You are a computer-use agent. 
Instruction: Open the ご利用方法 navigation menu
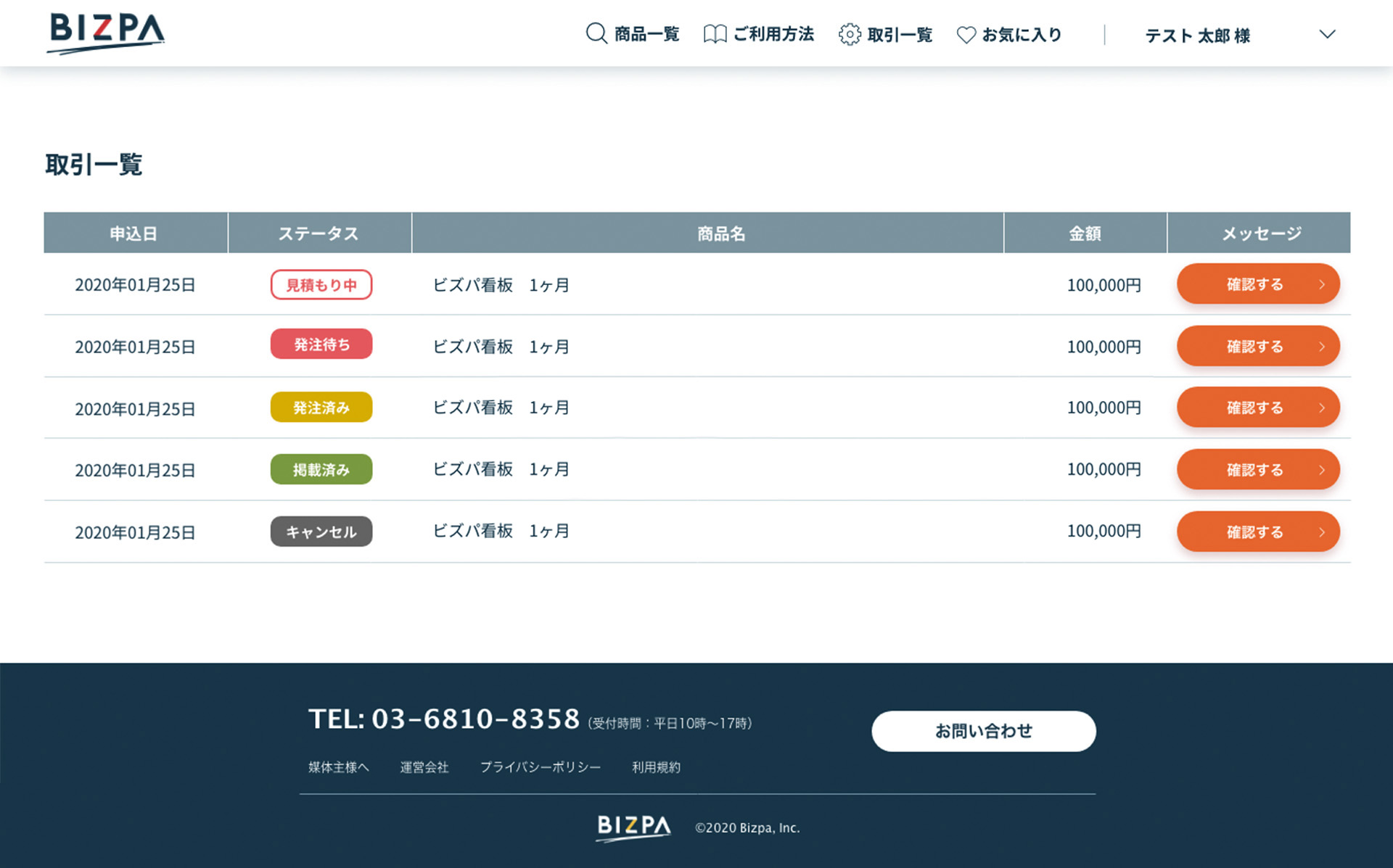pyautogui.click(x=773, y=33)
